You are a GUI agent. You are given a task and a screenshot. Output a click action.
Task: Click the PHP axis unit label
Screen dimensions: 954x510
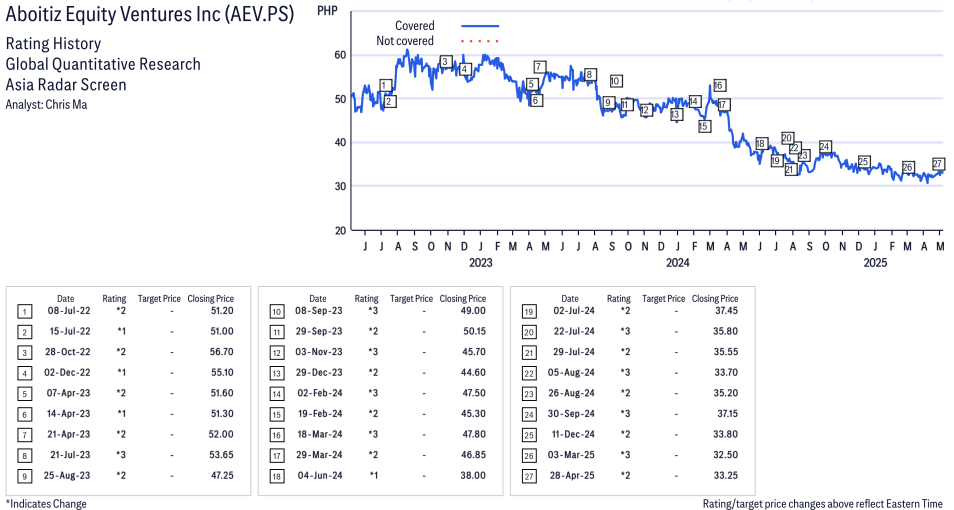pyautogui.click(x=327, y=10)
